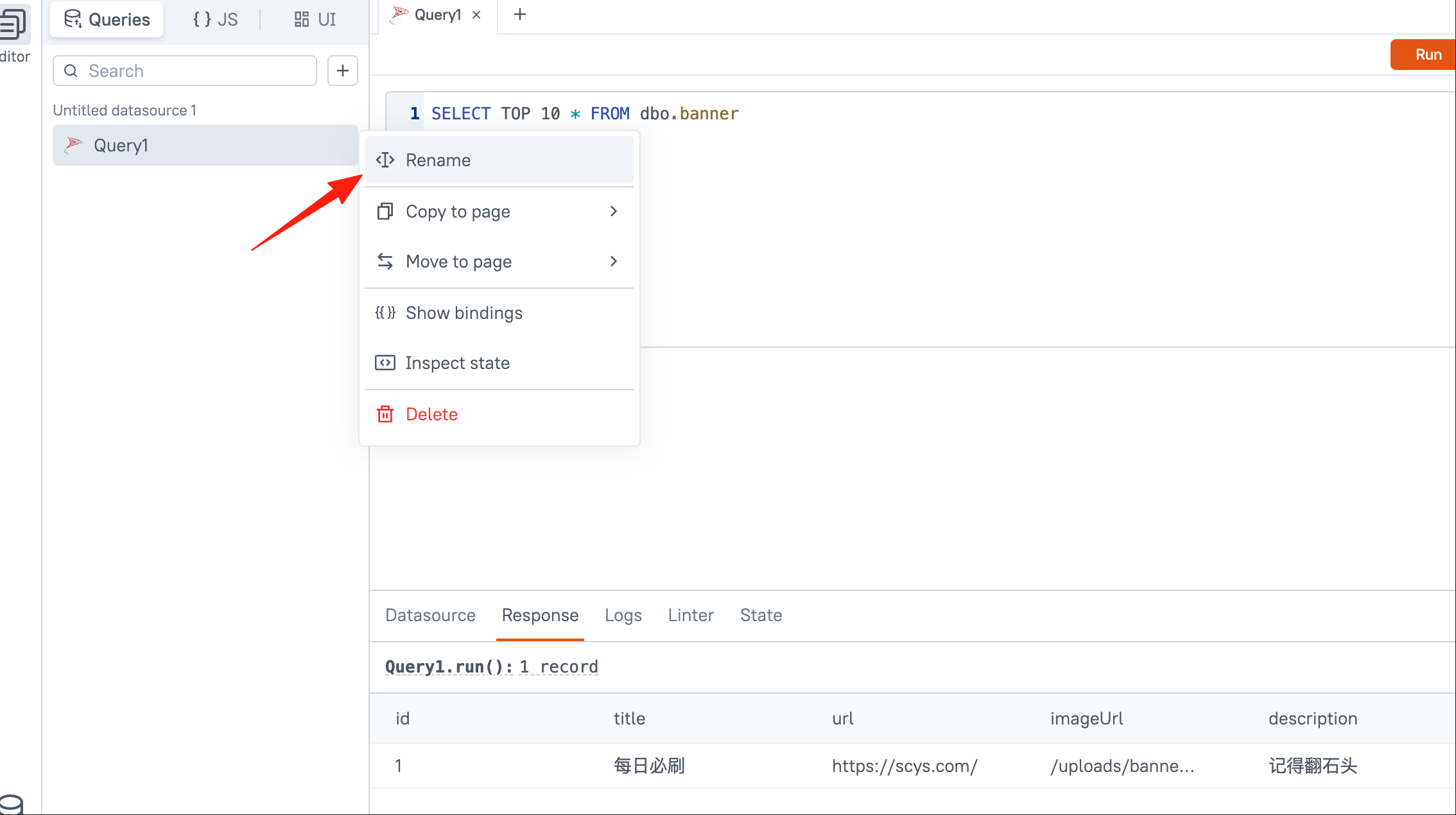The width and height of the screenshot is (1456, 815).
Task: Click the Query1 tab icon in editor
Action: point(400,14)
